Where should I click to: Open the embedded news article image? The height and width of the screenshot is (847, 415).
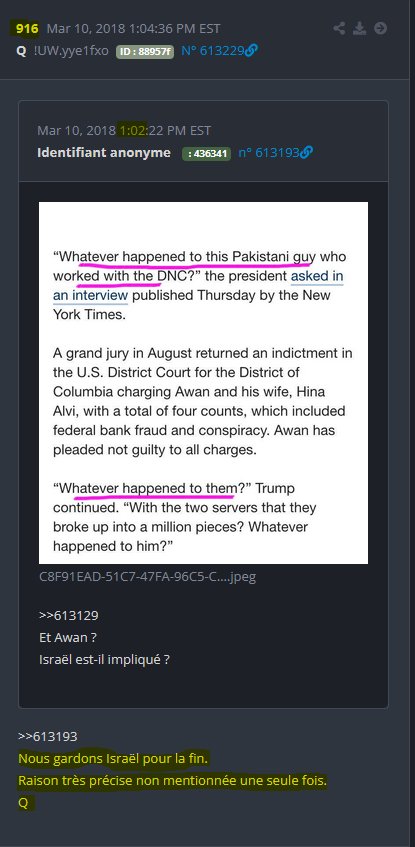[203, 383]
